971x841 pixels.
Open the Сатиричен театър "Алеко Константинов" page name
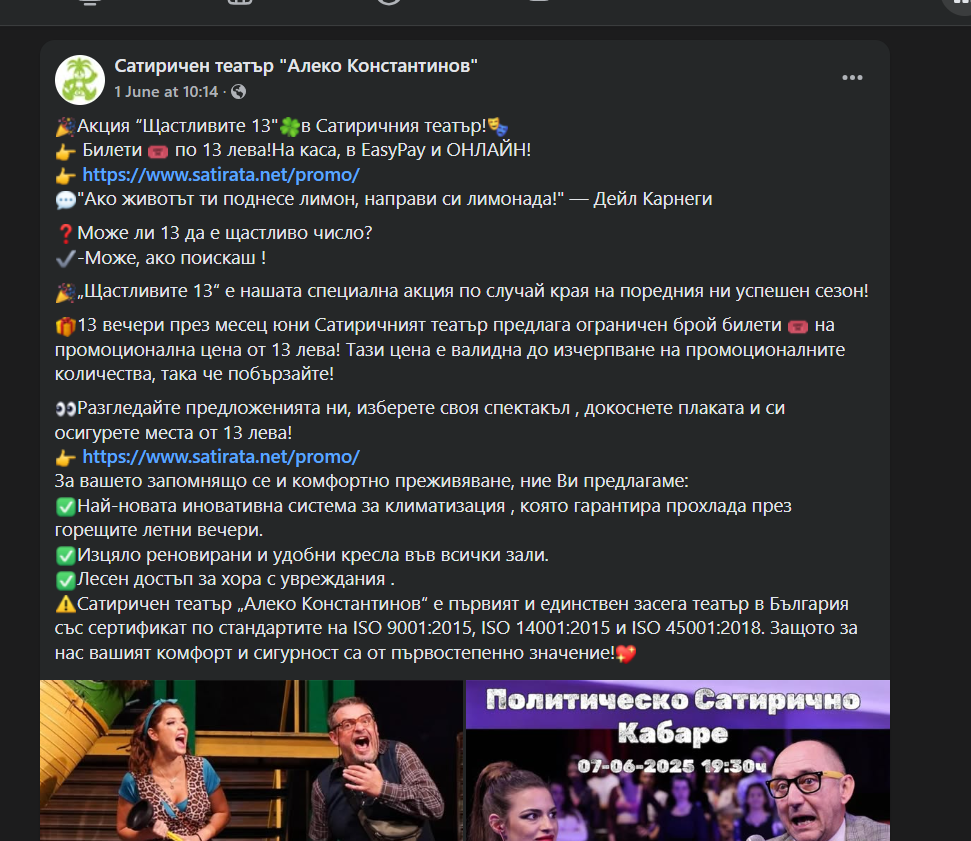click(296, 66)
